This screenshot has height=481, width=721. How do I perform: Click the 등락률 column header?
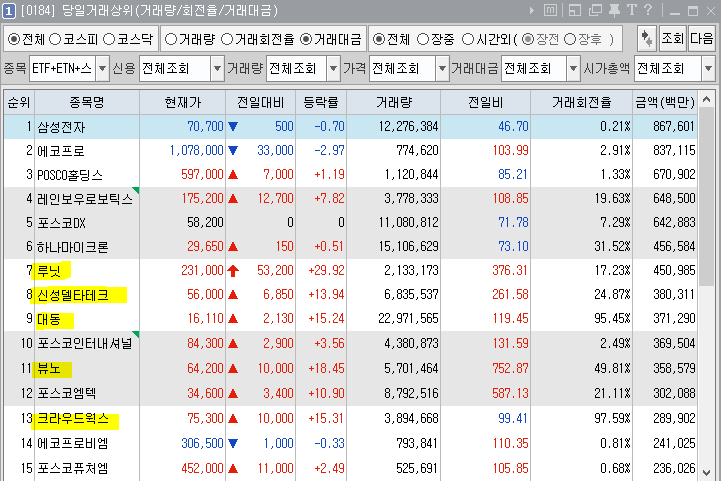point(321,102)
